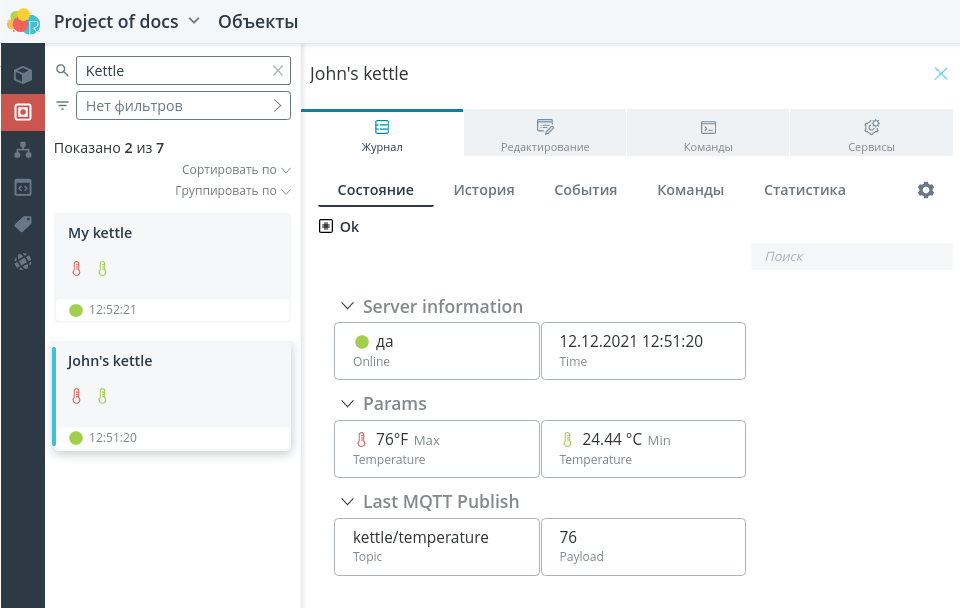The image size is (960, 608).
Task: Click the filter lines icon
Action: coord(62,105)
